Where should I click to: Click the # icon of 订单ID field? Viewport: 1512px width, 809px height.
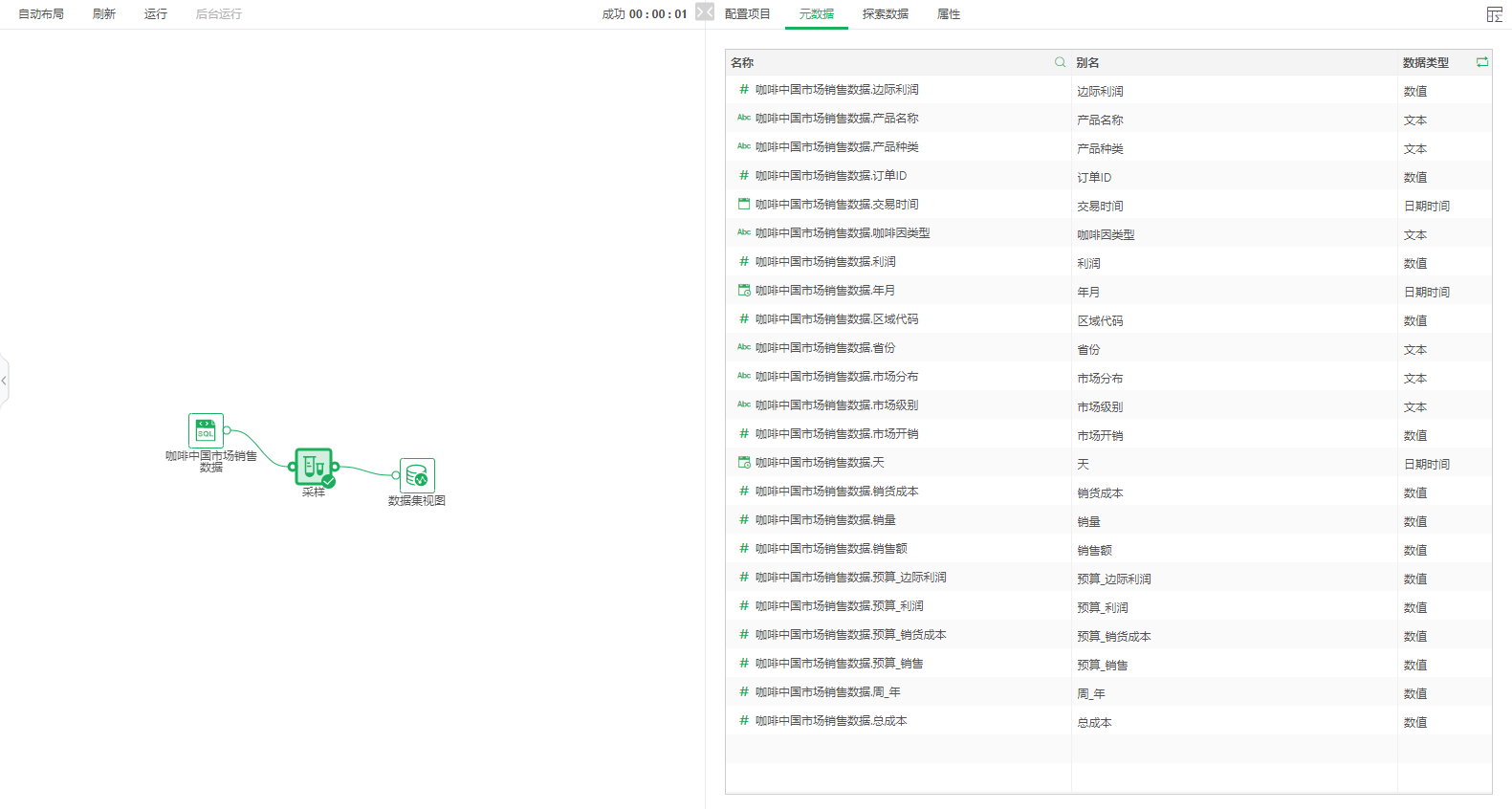click(744, 175)
